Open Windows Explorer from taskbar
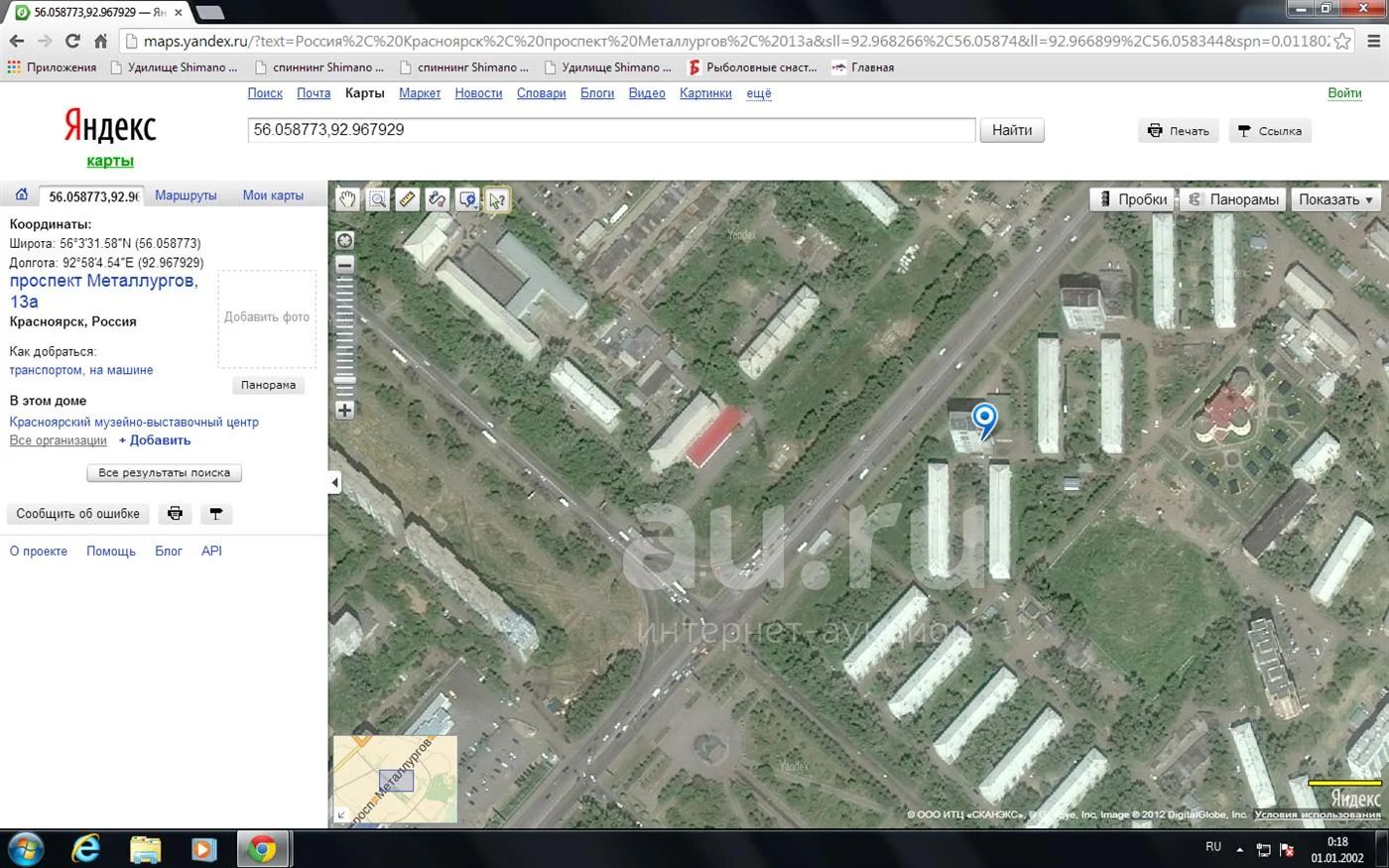 click(145, 849)
